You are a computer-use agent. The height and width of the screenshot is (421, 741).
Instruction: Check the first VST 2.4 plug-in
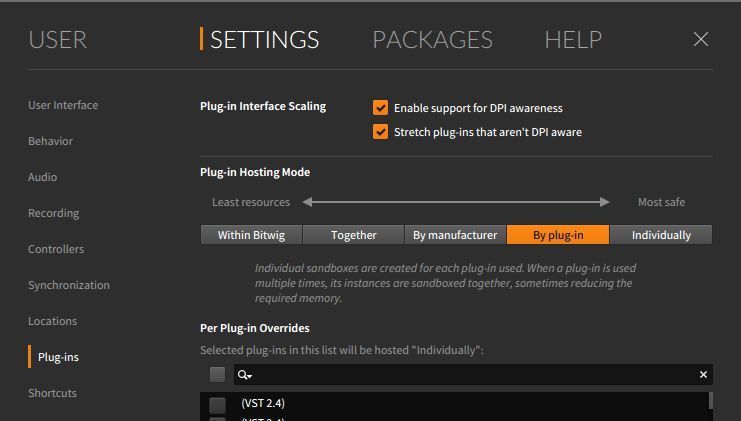tap(217, 404)
